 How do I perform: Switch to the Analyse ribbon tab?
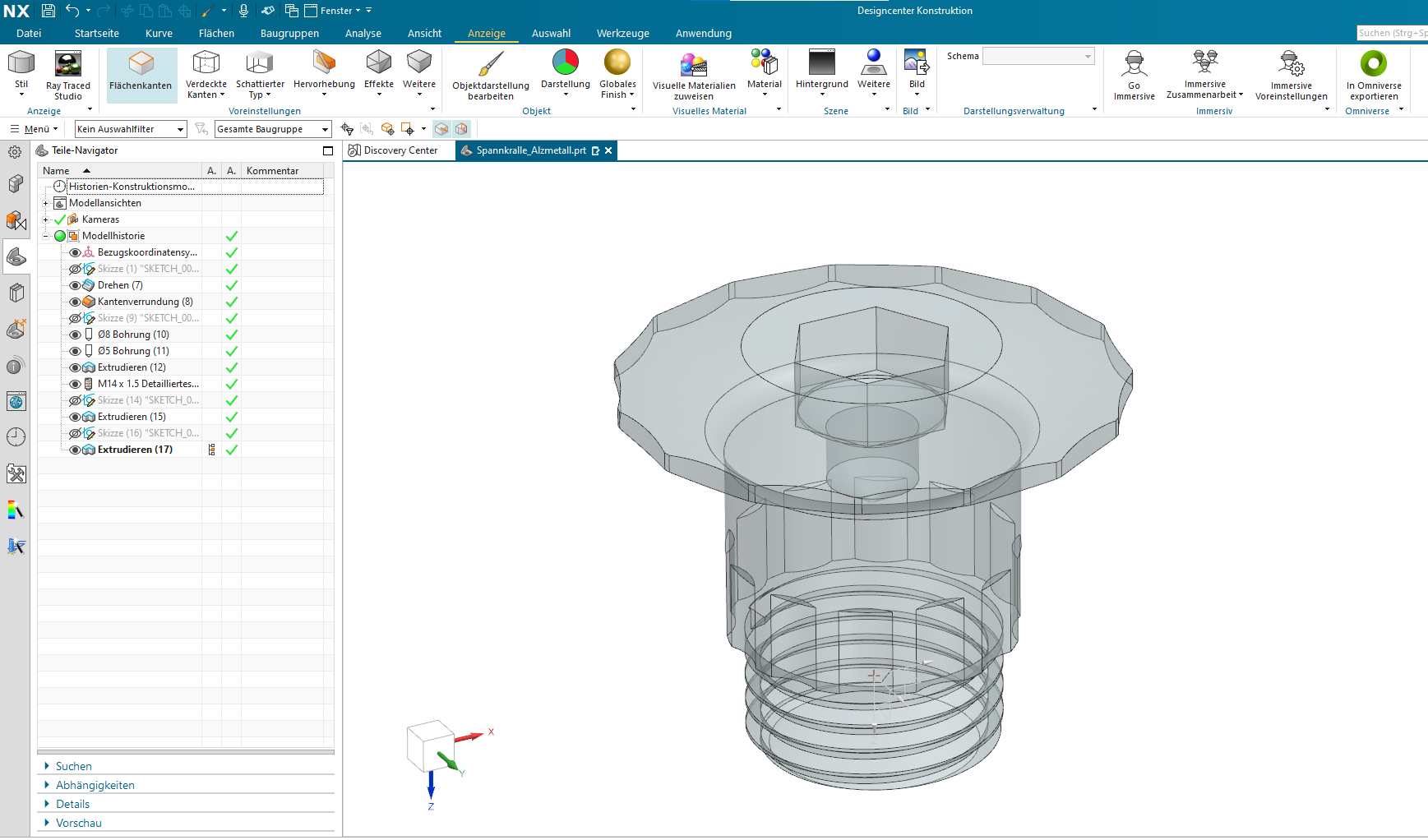pos(363,34)
